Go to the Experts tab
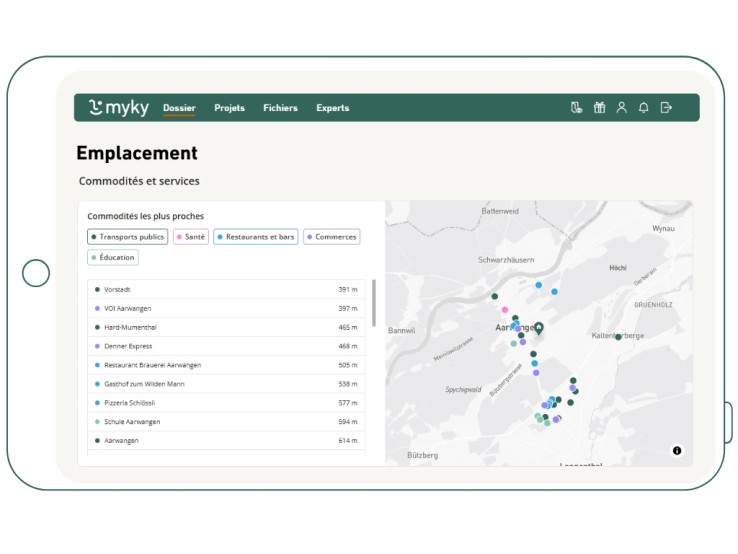 (333, 108)
